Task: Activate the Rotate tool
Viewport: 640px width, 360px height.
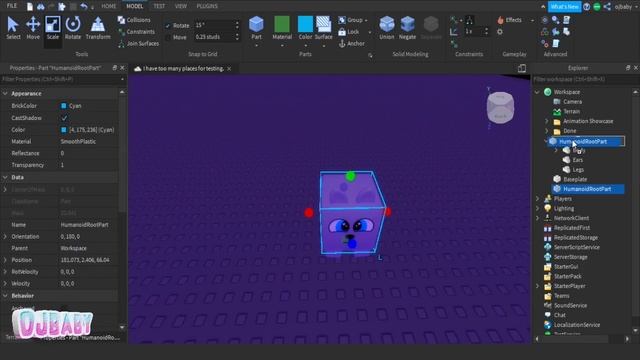Action: click(x=73, y=28)
